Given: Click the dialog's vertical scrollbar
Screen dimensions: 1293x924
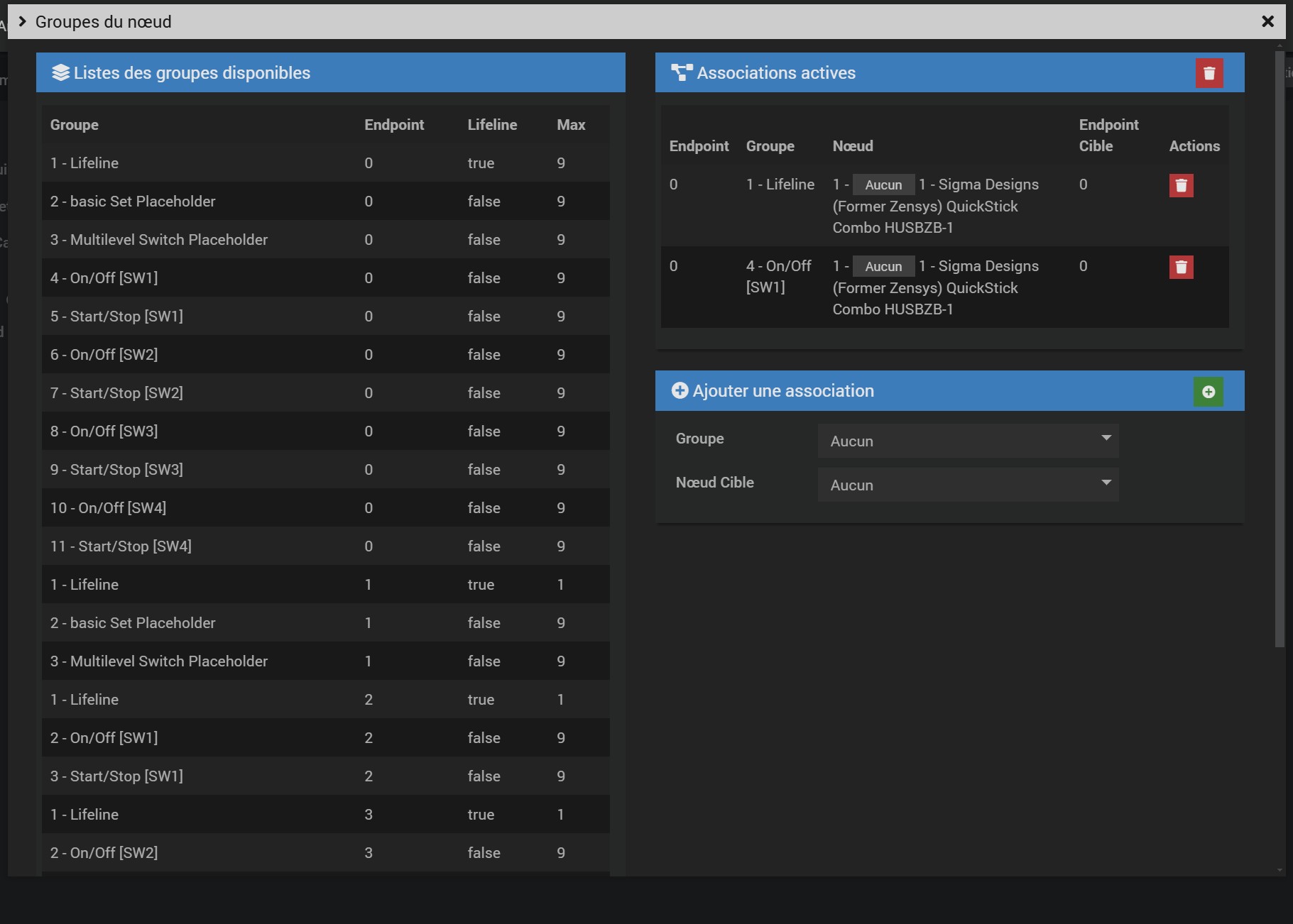Looking at the screenshot, I should click(x=1280, y=348).
